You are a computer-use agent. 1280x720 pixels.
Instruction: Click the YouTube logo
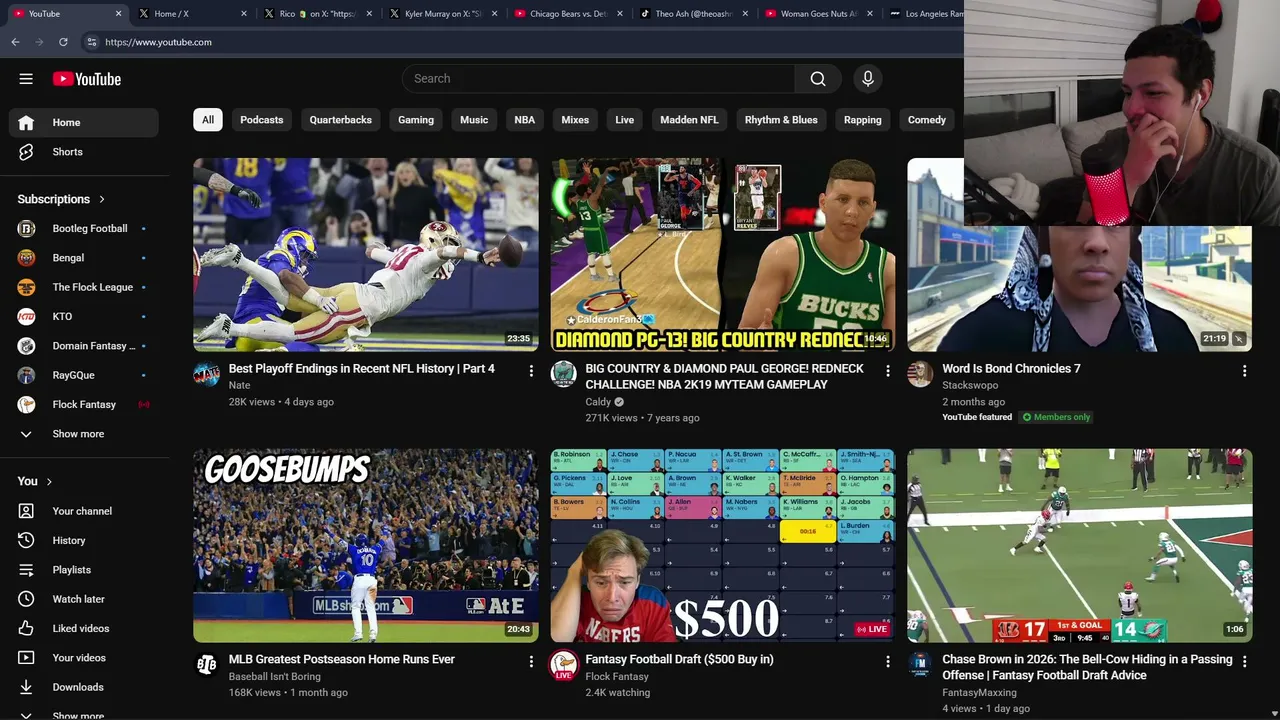click(87, 79)
